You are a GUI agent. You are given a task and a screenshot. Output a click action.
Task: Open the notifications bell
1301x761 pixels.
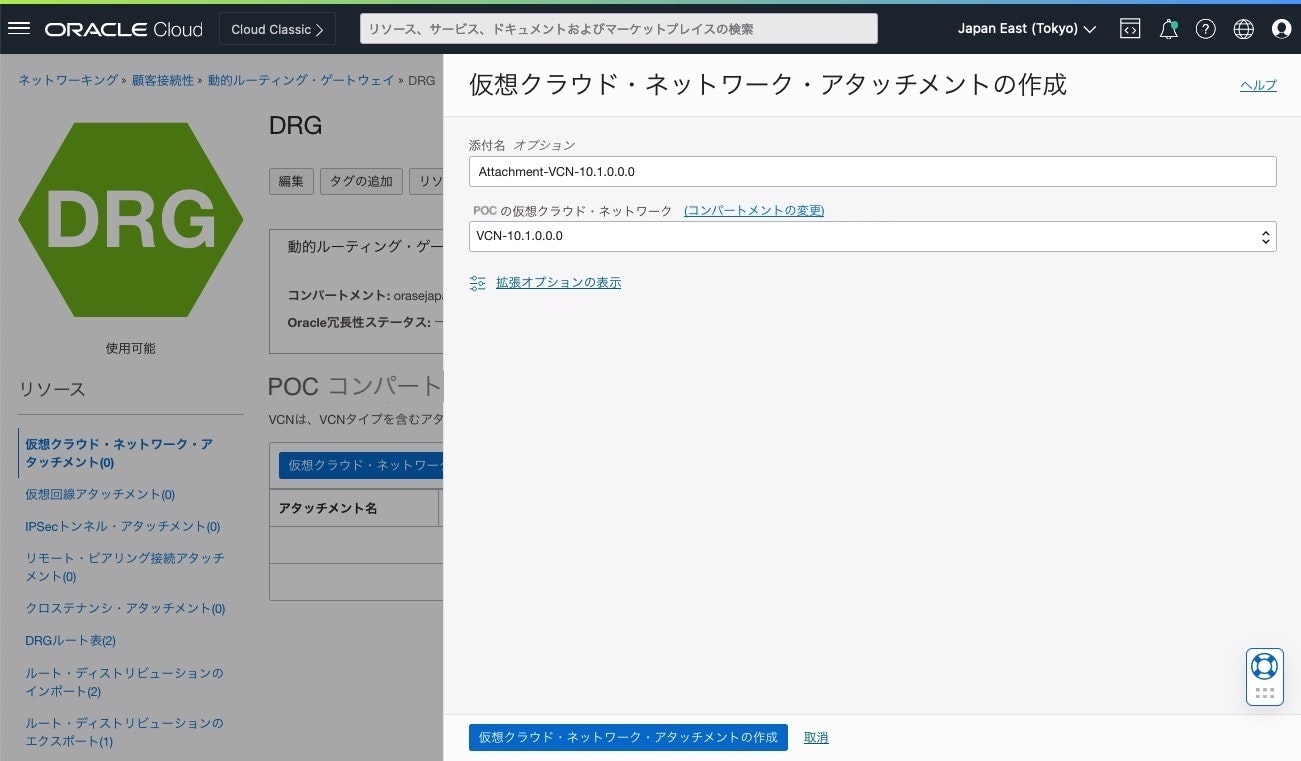pos(1168,29)
